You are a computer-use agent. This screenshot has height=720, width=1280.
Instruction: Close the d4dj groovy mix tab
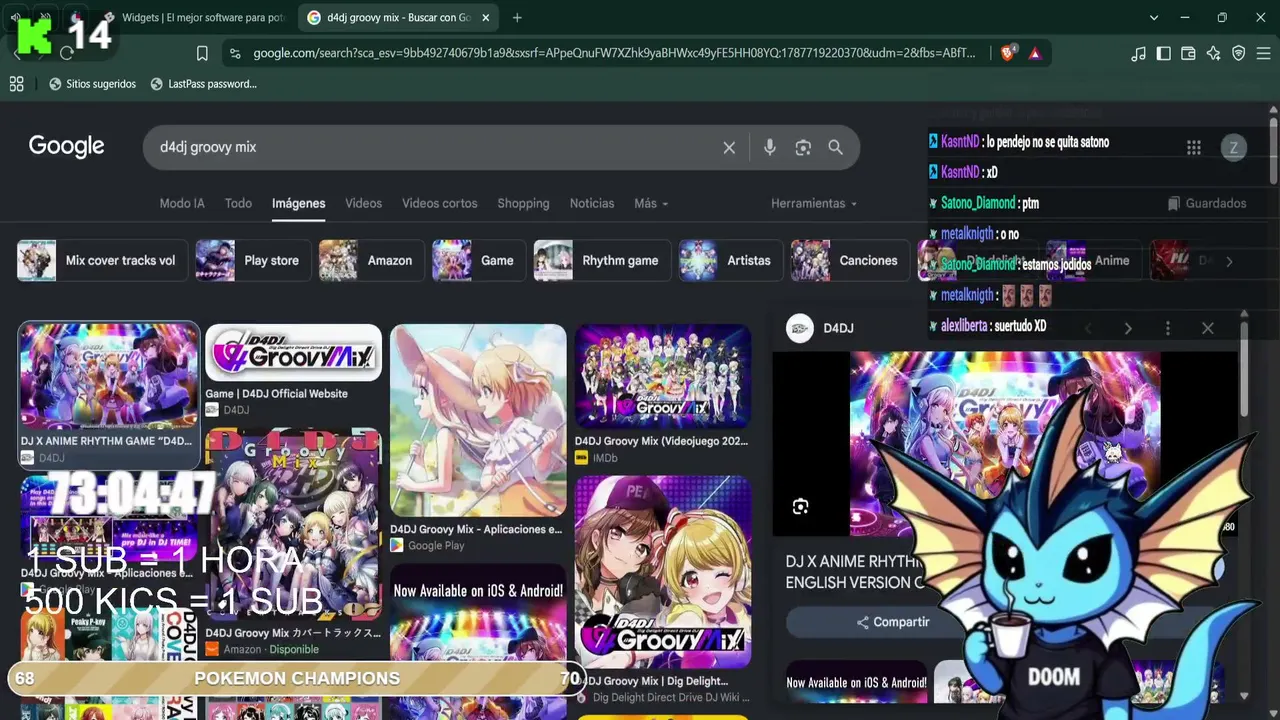pos(486,18)
